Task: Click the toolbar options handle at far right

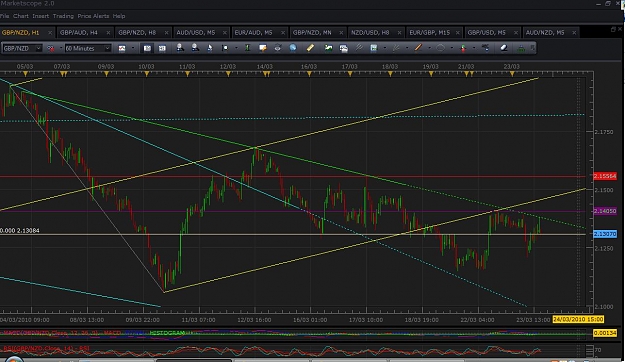Action: point(533,48)
